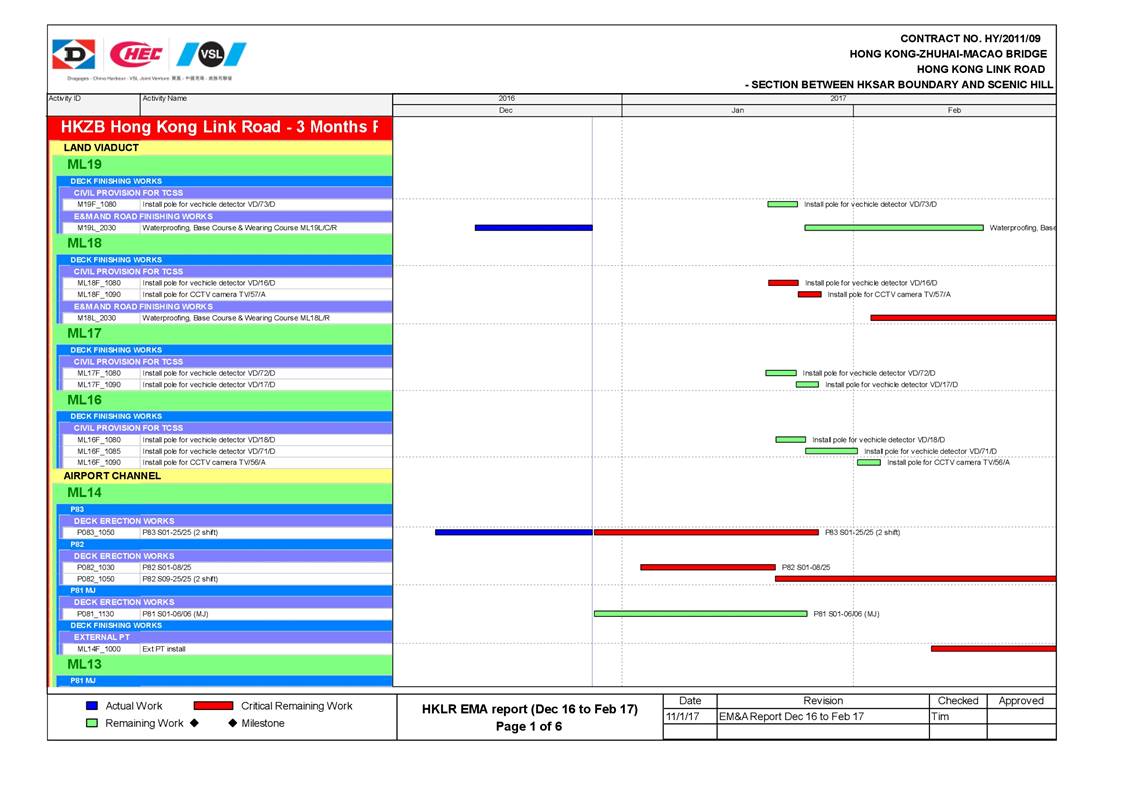1123x793 pixels.
Task: Click the red bar for P82 S09-25/25
Action: (915, 579)
